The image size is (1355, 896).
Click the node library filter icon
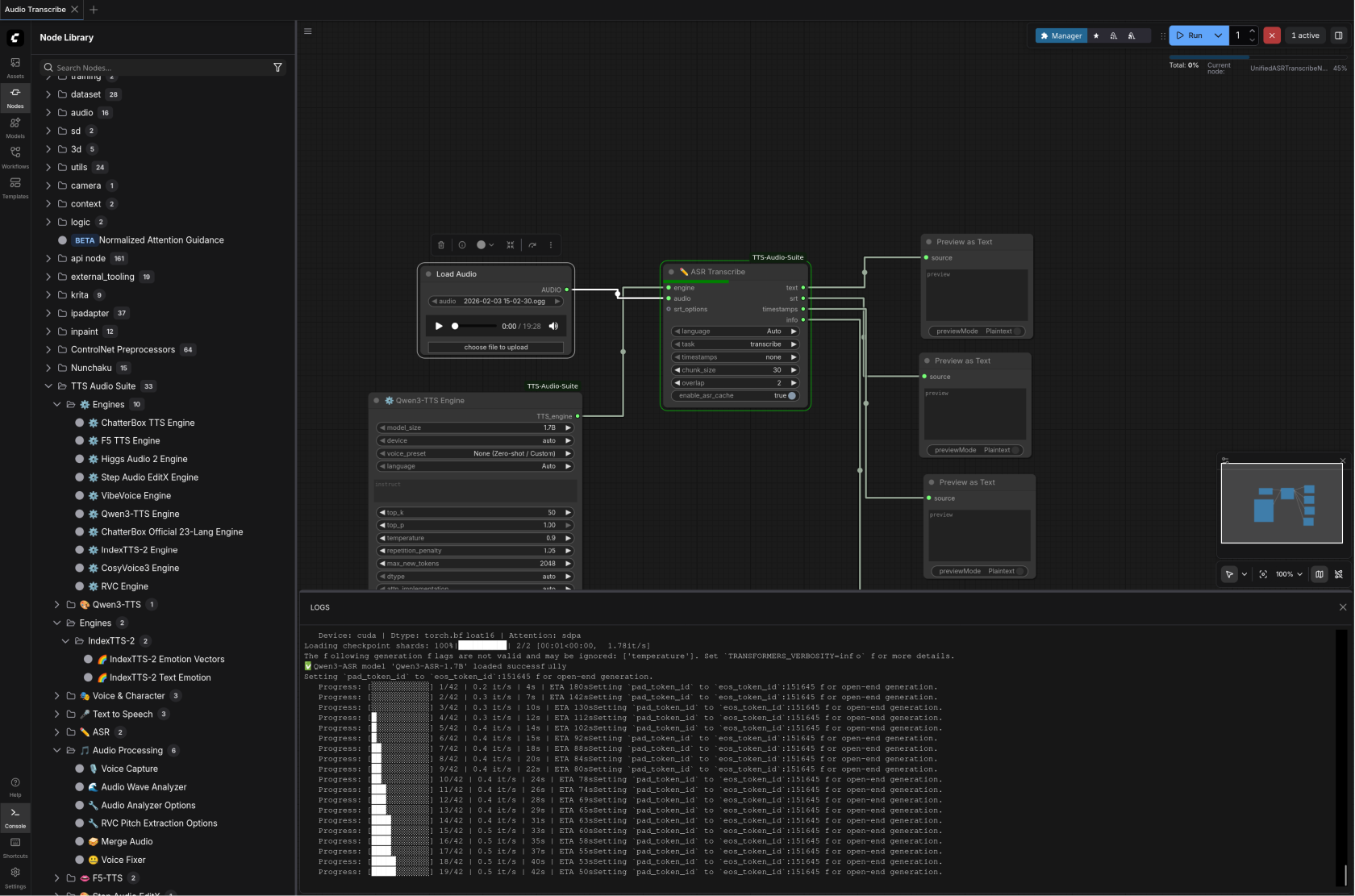click(277, 68)
